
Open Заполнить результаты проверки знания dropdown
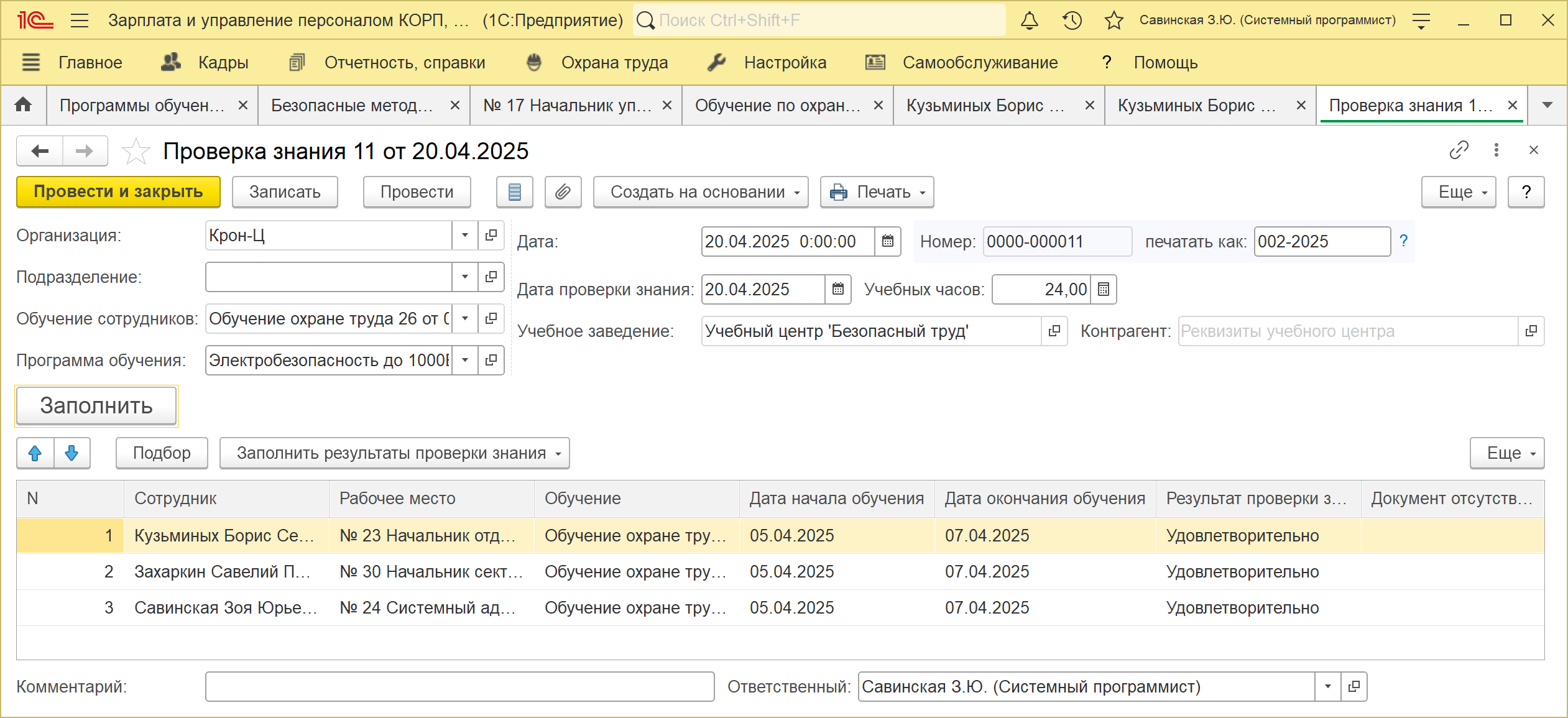(x=395, y=453)
